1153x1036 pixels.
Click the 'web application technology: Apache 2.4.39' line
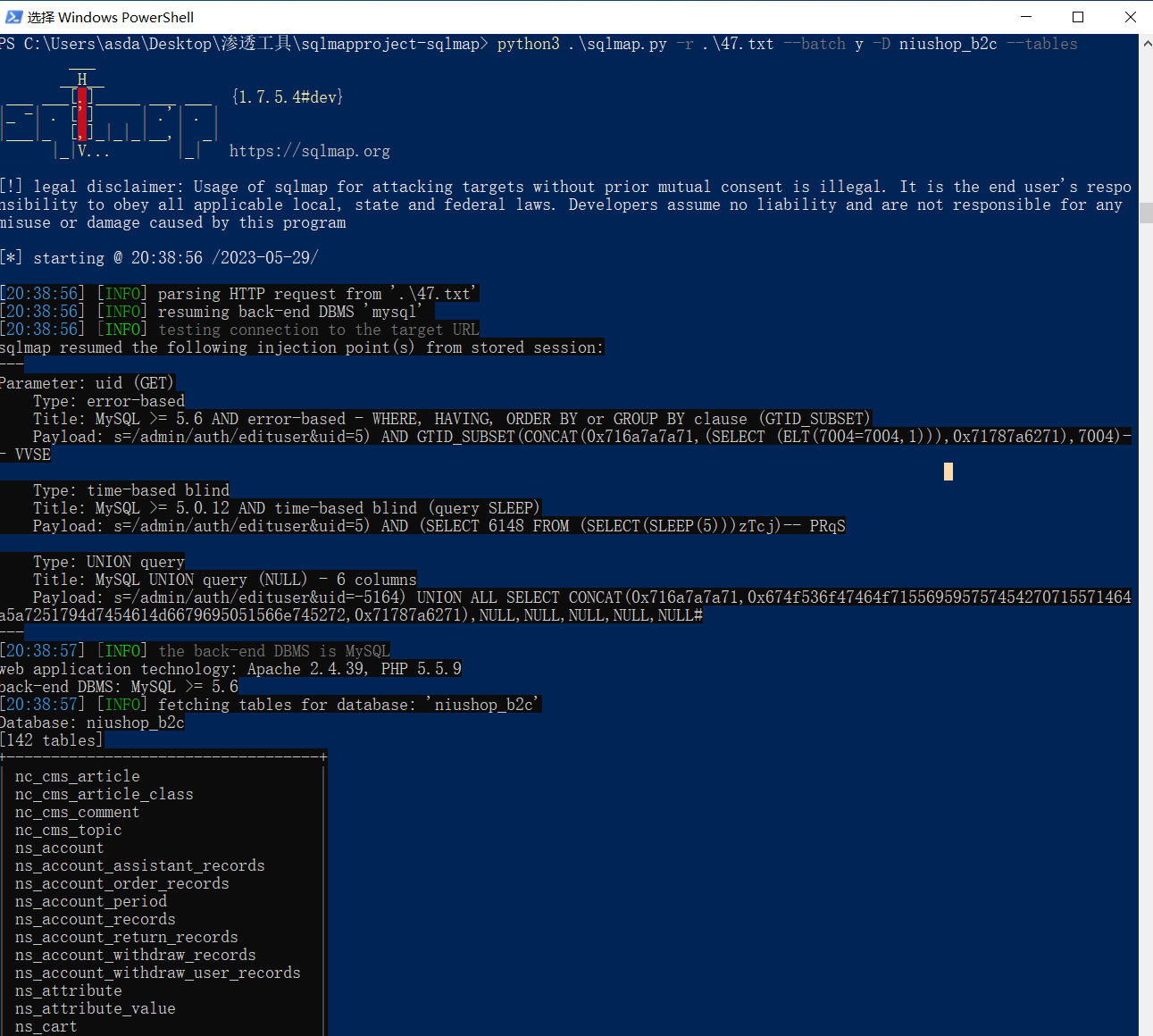coord(230,669)
